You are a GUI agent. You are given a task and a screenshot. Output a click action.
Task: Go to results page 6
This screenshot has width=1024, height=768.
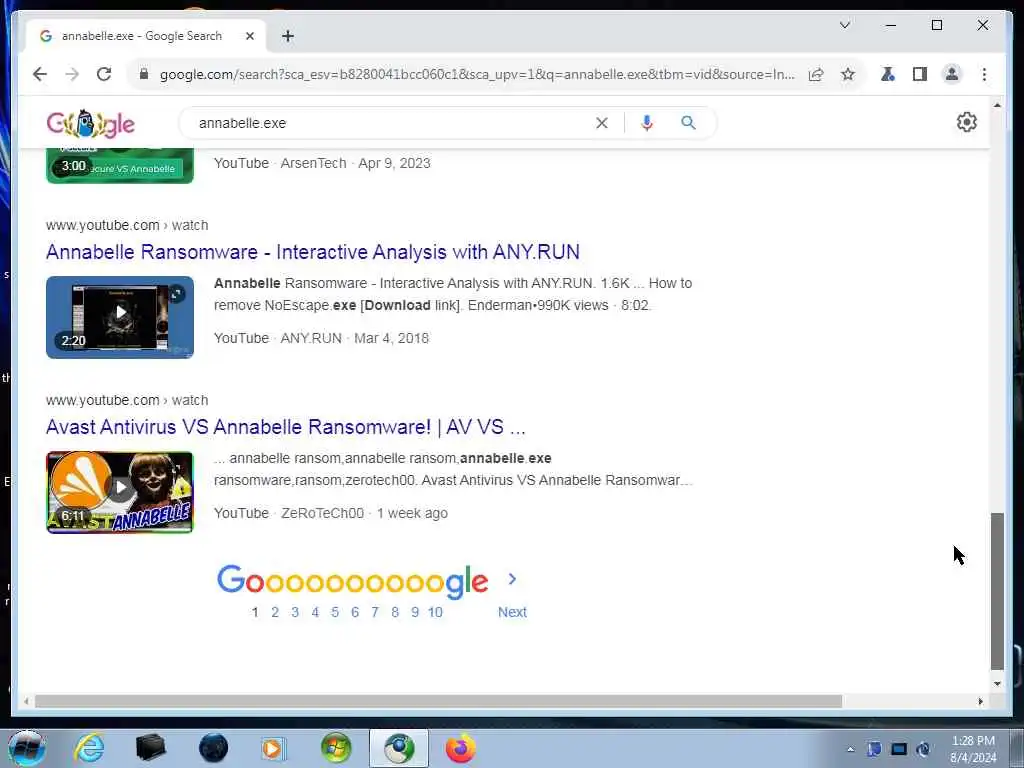(355, 612)
